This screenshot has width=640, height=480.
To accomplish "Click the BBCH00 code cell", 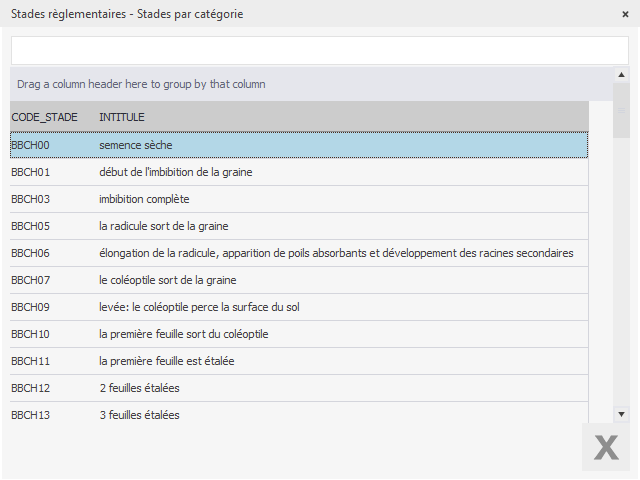I will coord(30,145).
